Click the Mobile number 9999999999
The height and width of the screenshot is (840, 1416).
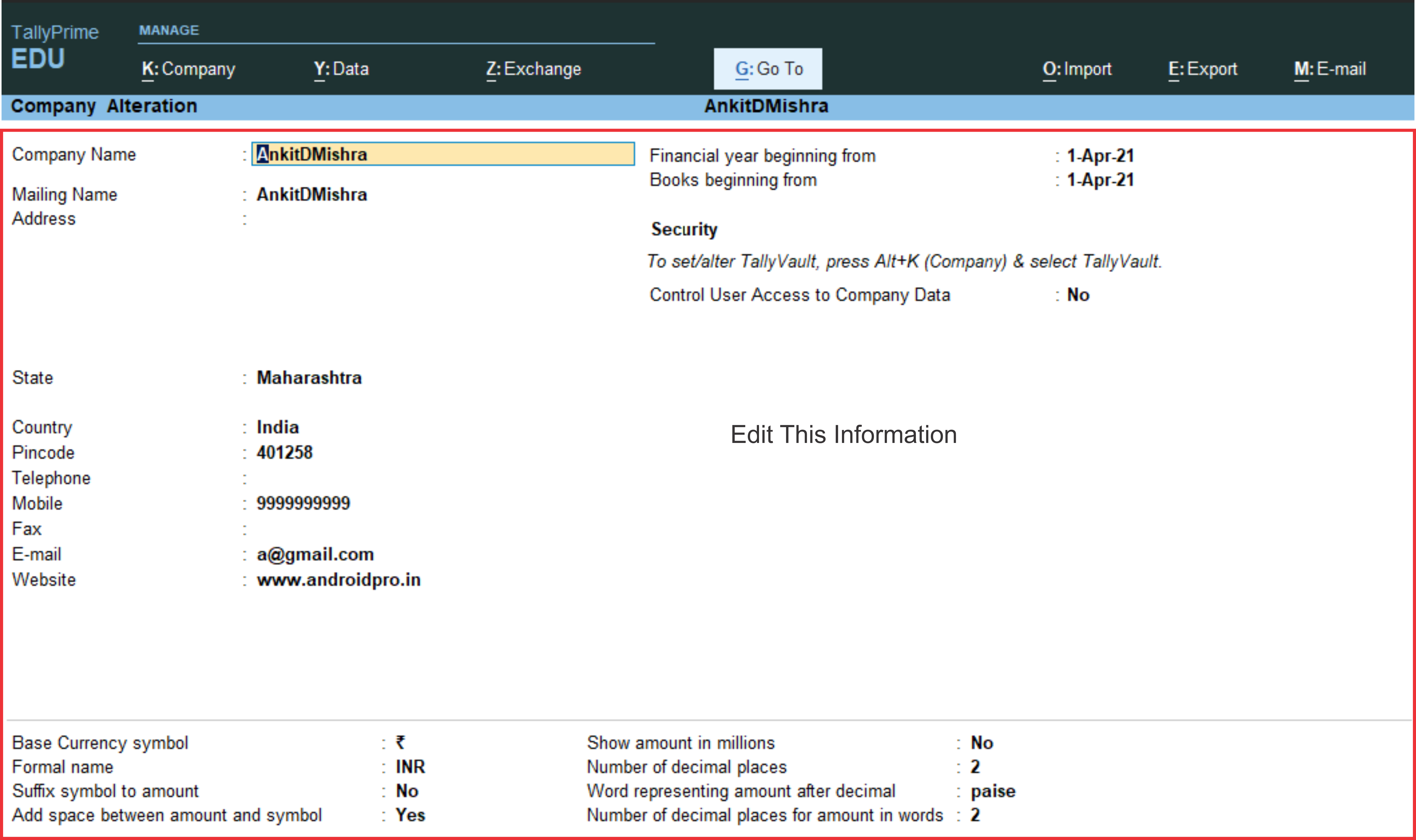303,503
